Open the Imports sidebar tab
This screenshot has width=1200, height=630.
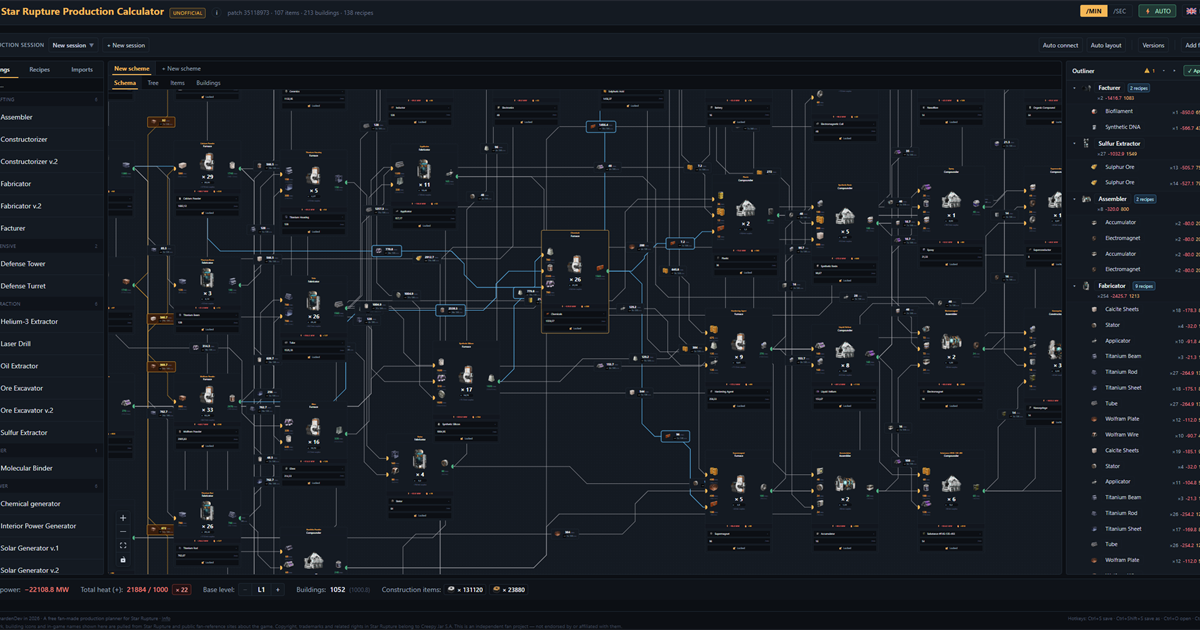coord(82,70)
